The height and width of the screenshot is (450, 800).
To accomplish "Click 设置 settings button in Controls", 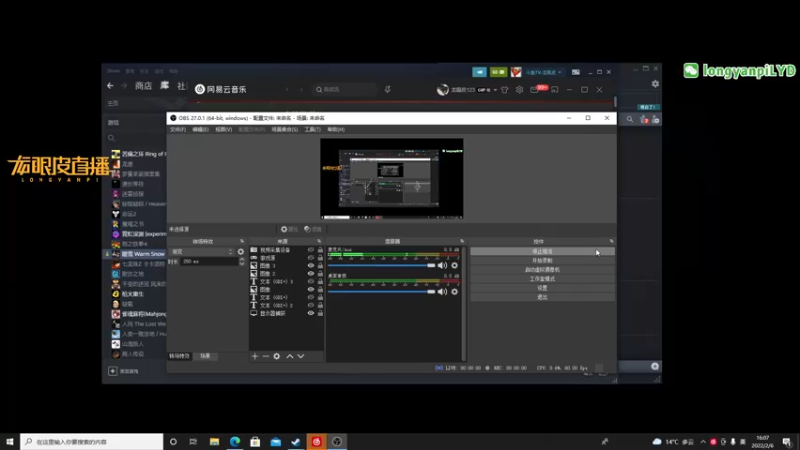I will tap(542, 288).
